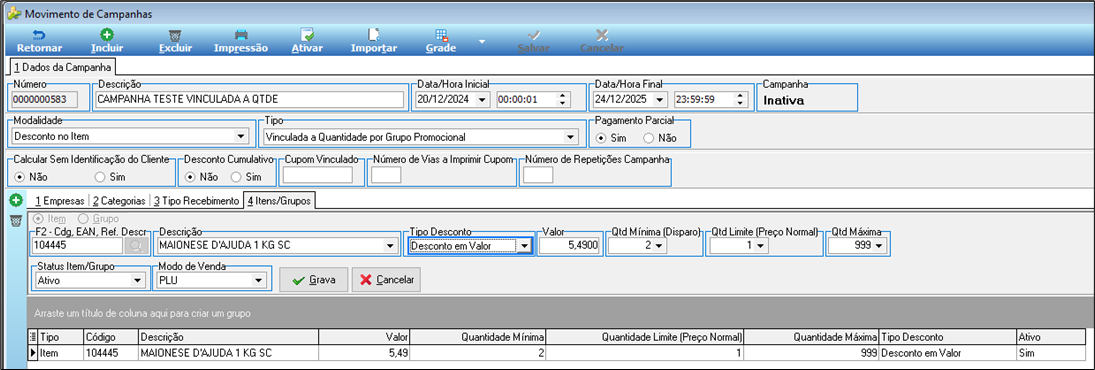Click the Grava button
The width and height of the screenshot is (1095, 370).
tap(314, 280)
